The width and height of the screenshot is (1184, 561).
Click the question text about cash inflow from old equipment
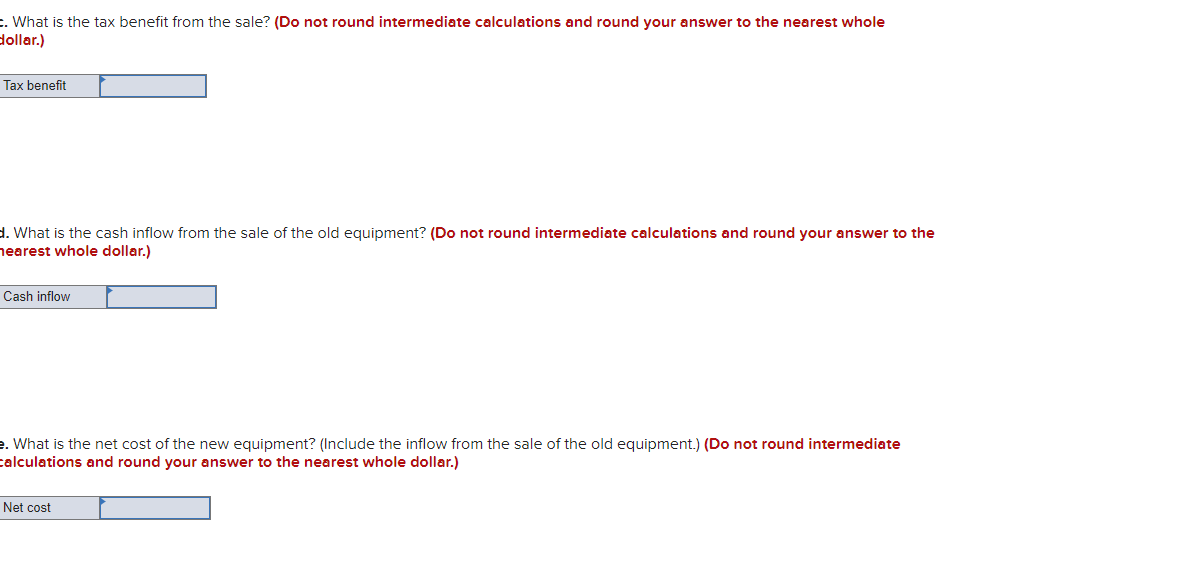pyautogui.click(x=220, y=233)
